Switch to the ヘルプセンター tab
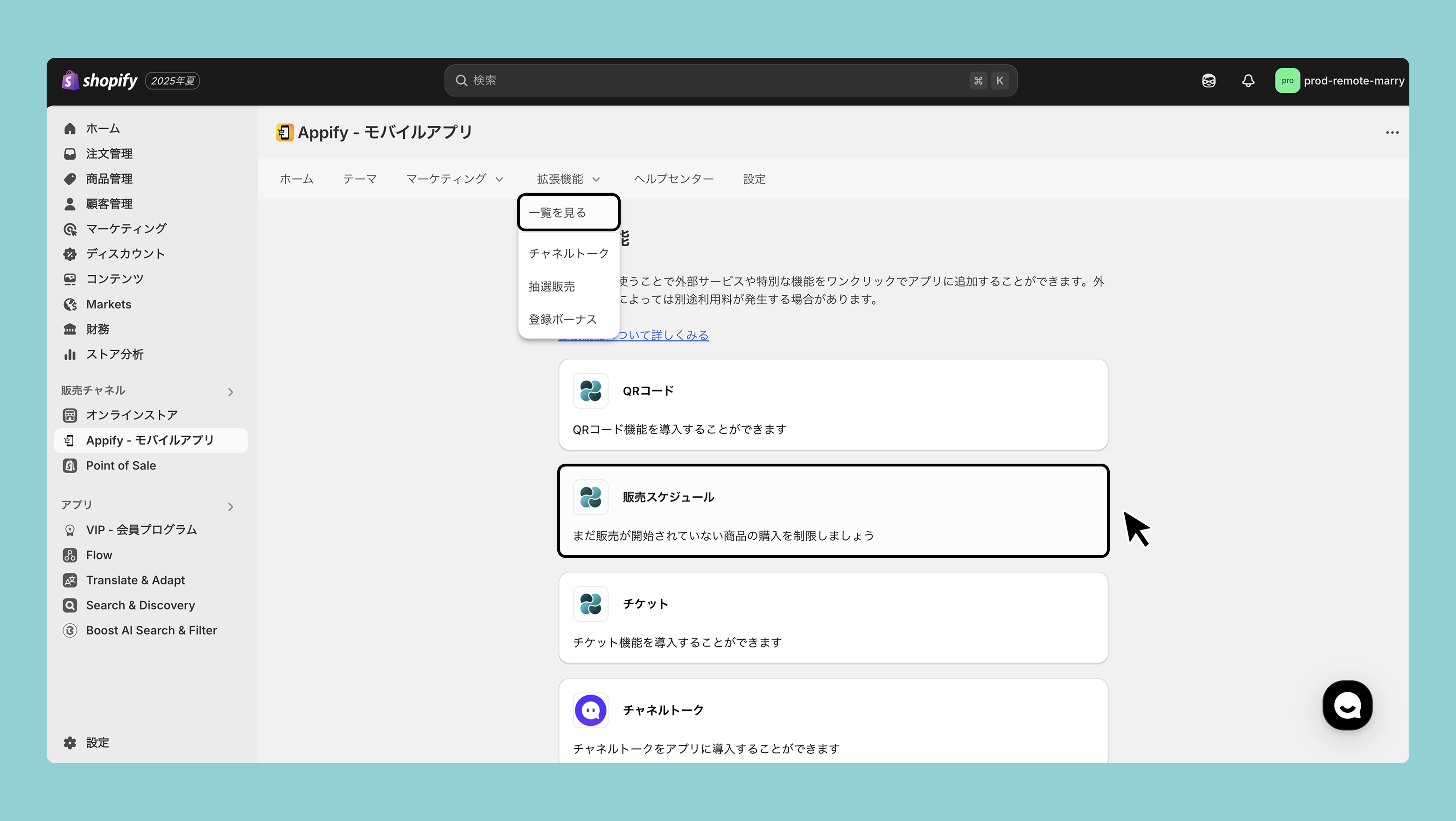1456x821 pixels. pos(673,179)
